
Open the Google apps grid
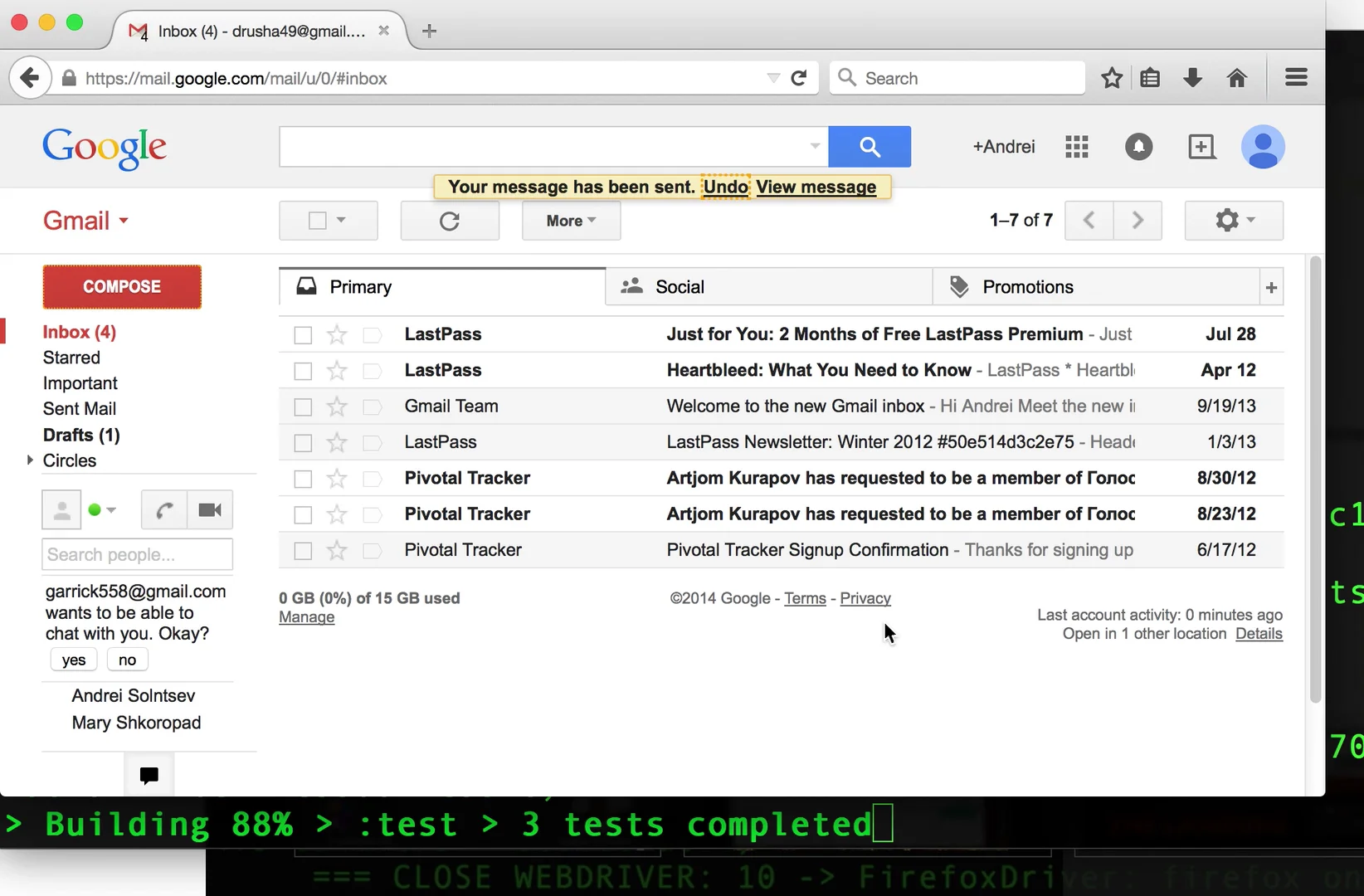(x=1076, y=147)
